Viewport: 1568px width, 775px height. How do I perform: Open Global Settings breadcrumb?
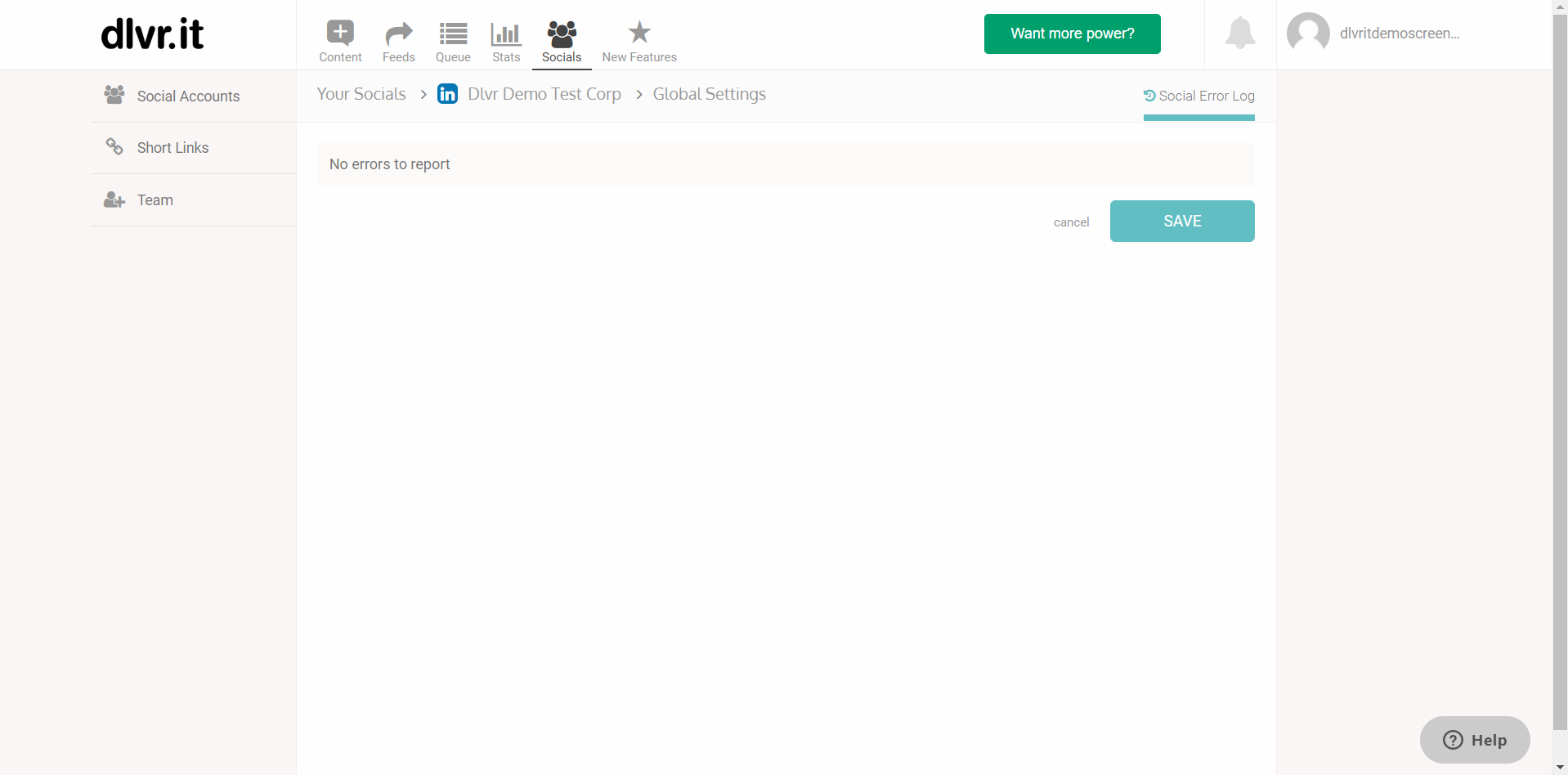point(709,94)
